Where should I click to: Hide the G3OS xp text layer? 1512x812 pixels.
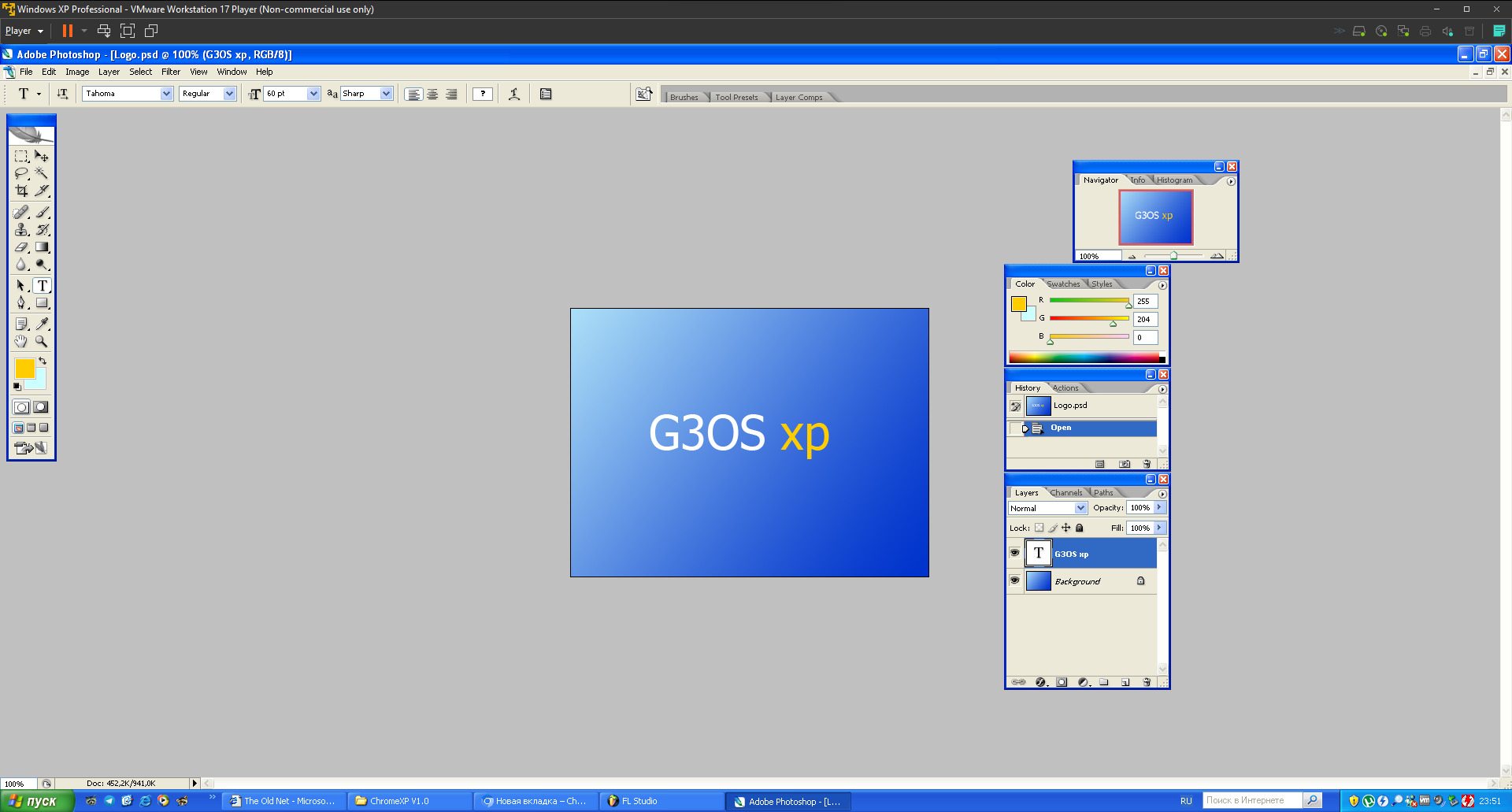[x=1014, y=553]
